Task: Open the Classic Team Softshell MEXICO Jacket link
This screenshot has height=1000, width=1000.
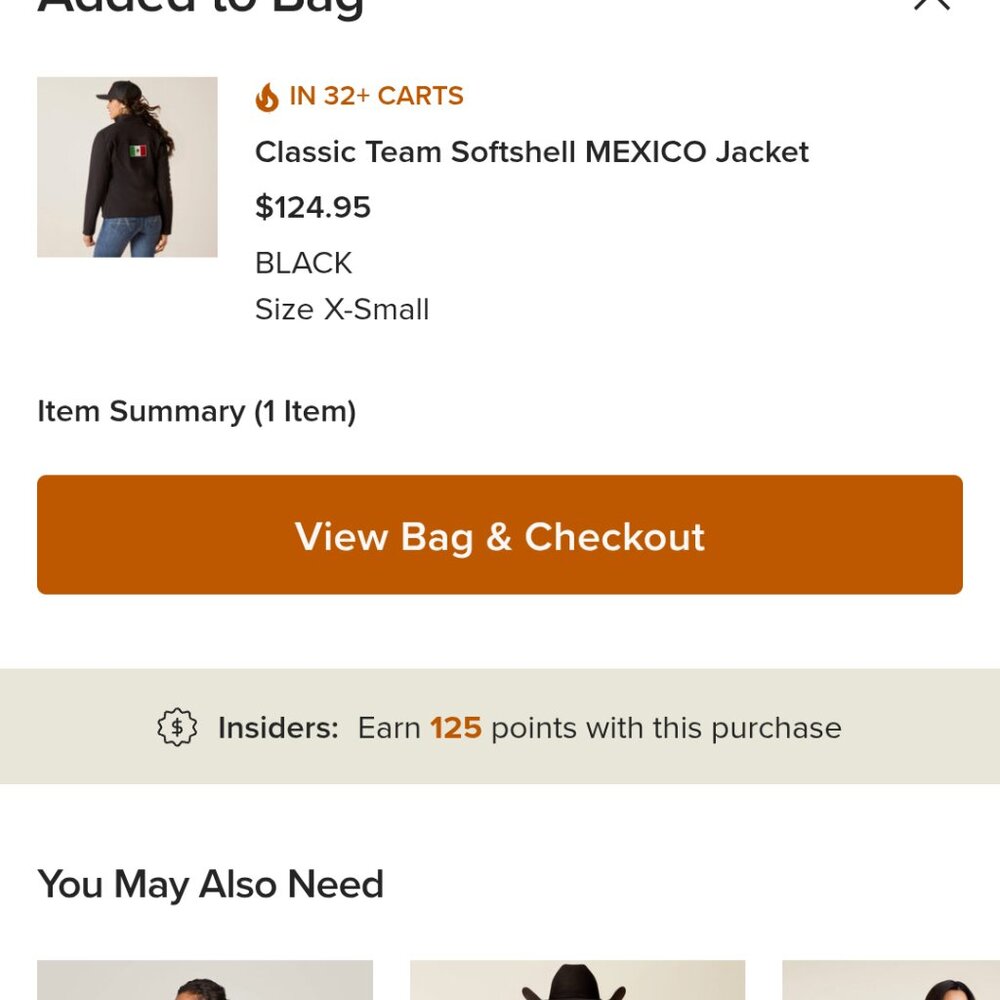Action: pyautogui.click(x=532, y=152)
